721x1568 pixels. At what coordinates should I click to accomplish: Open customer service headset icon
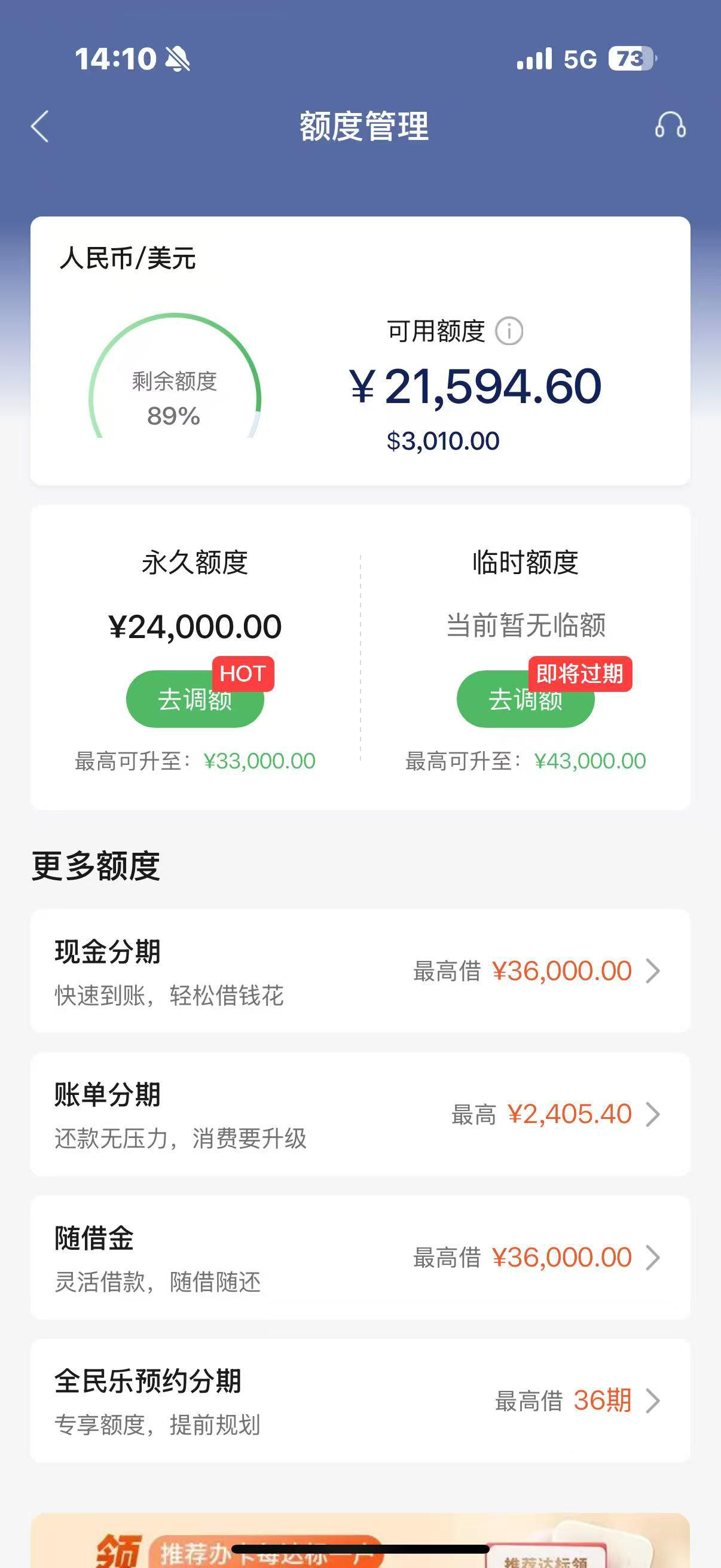pyautogui.click(x=670, y=126)
